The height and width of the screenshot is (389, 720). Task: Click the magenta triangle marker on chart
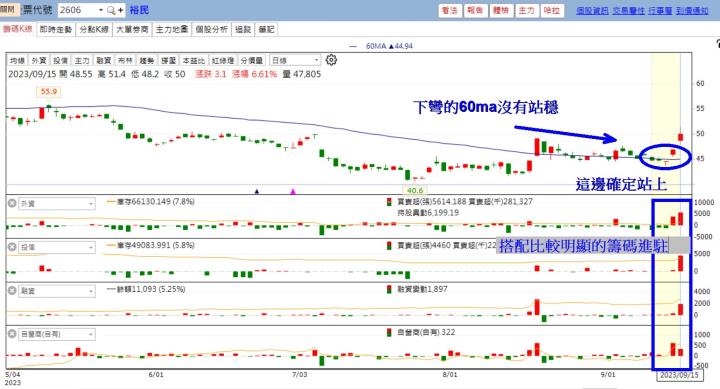293,191
